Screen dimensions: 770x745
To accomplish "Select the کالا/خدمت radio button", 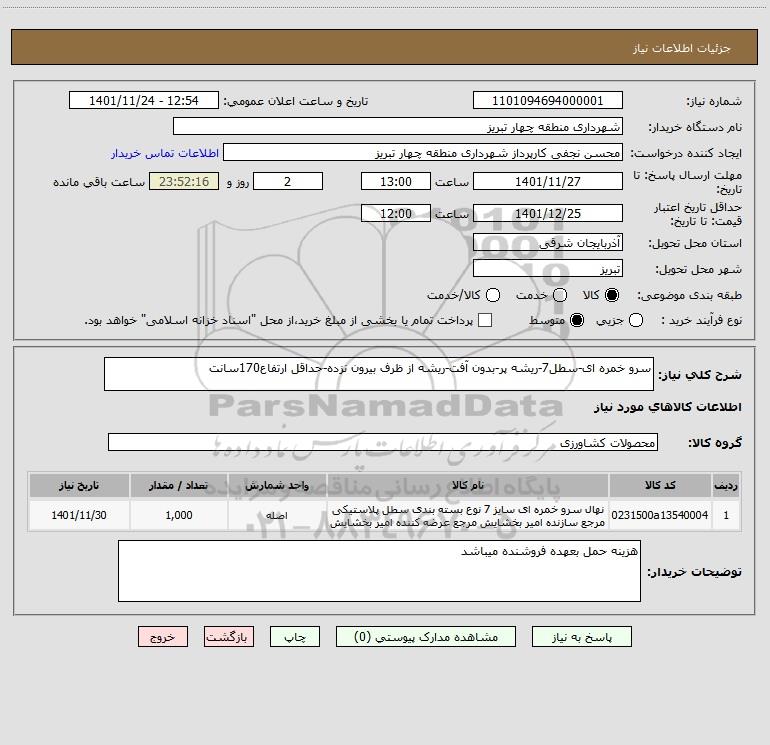I will coord(493,295).
